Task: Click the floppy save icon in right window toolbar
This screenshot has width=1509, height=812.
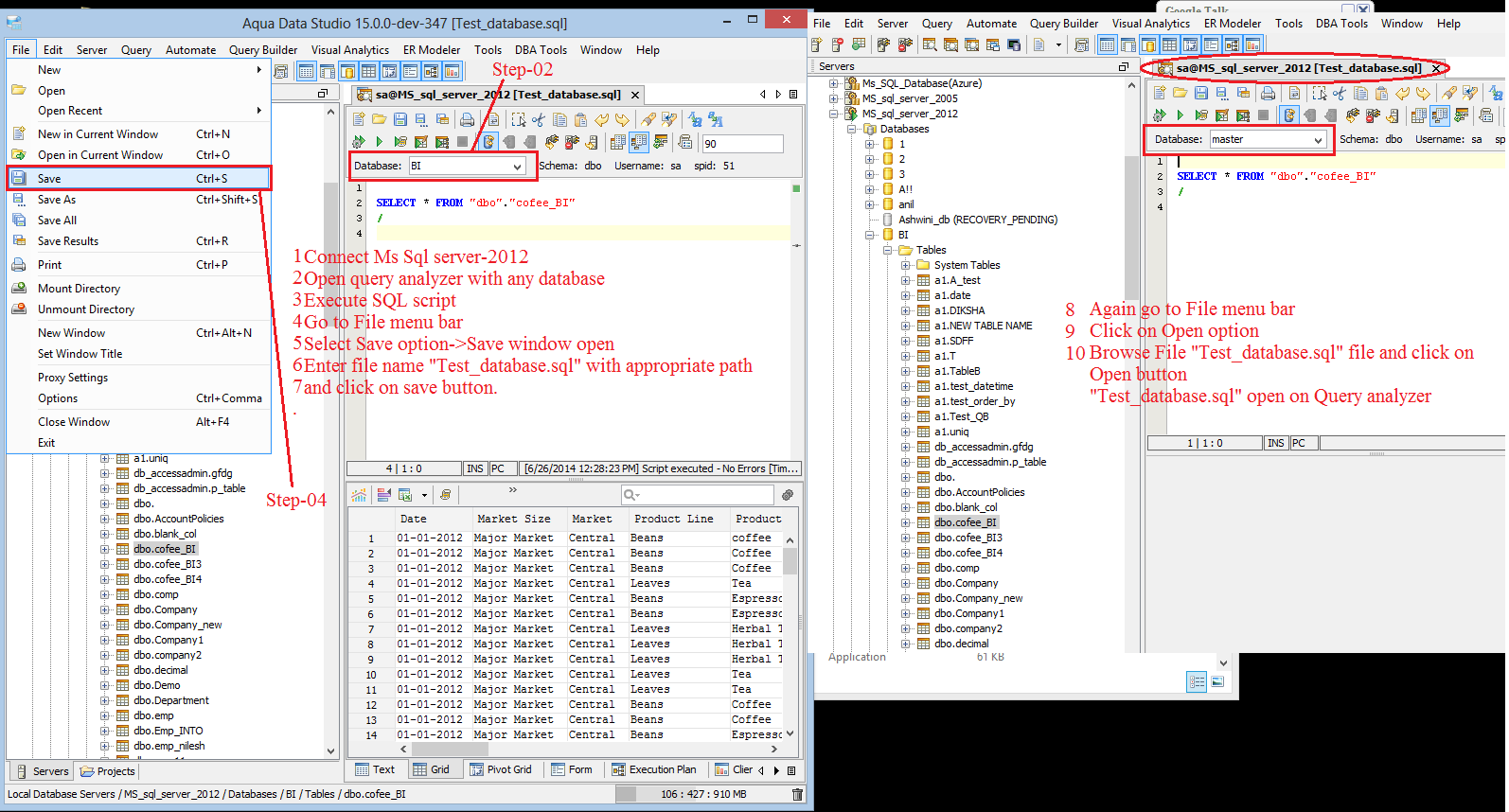Action: [x=1201, y=93]
